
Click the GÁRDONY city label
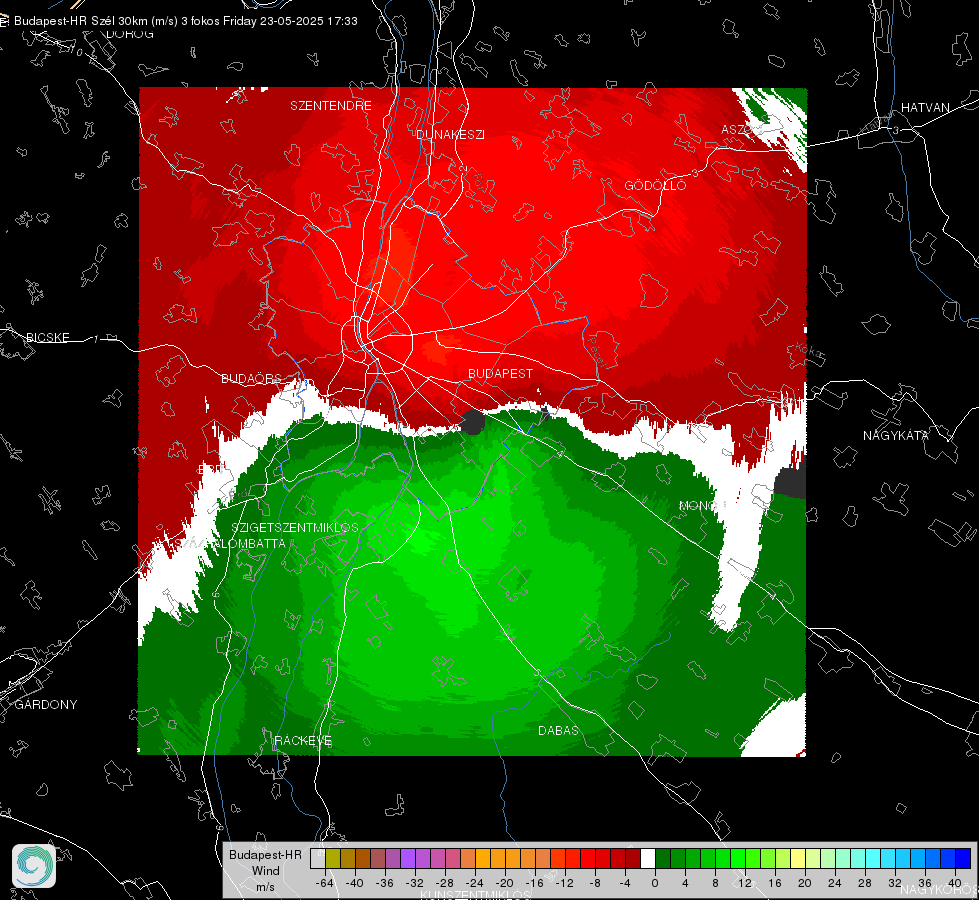[46, 705]
